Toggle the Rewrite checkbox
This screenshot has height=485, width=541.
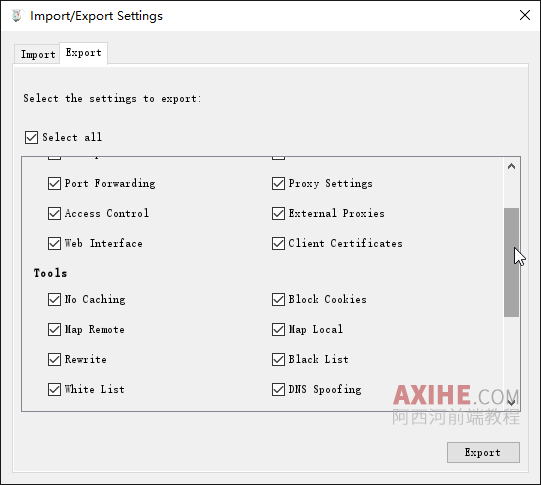(x=55, y=359)
